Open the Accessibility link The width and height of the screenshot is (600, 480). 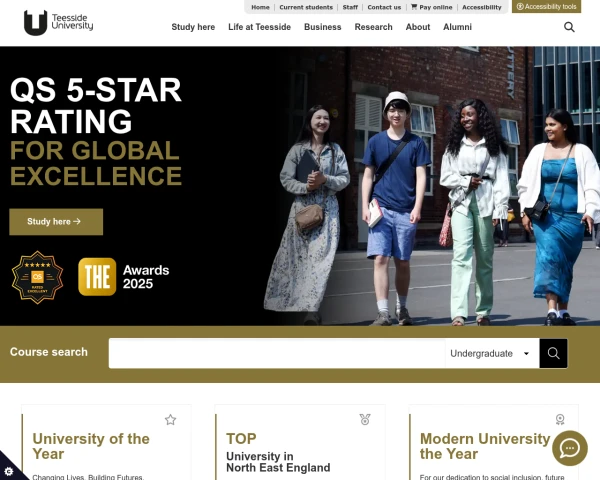pyautogui.click(x=481, y=7)
